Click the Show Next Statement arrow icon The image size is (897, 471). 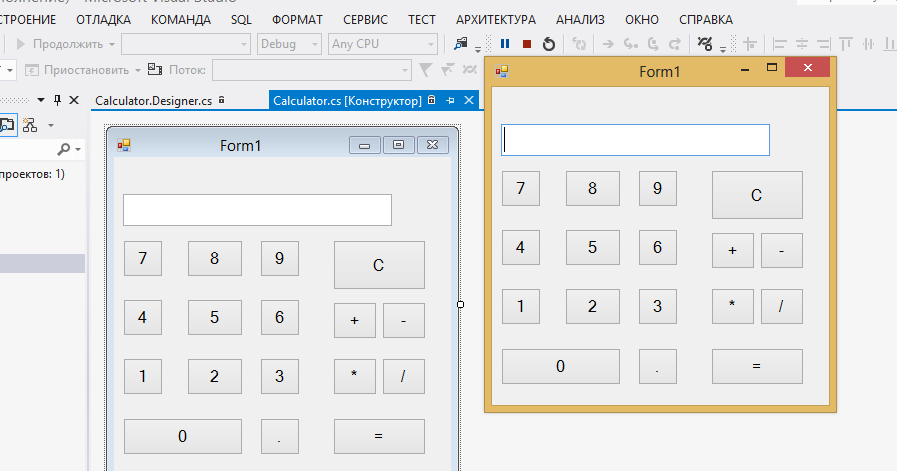pos(608,43)
